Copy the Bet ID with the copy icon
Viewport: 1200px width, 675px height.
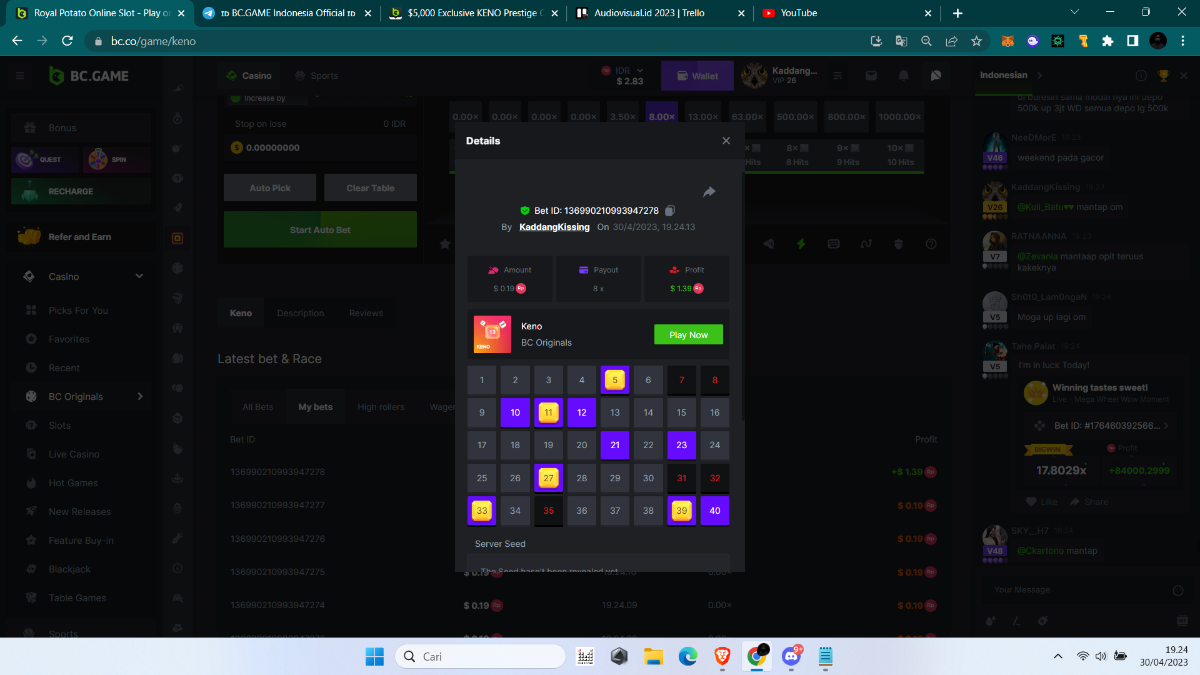(670, 211)
